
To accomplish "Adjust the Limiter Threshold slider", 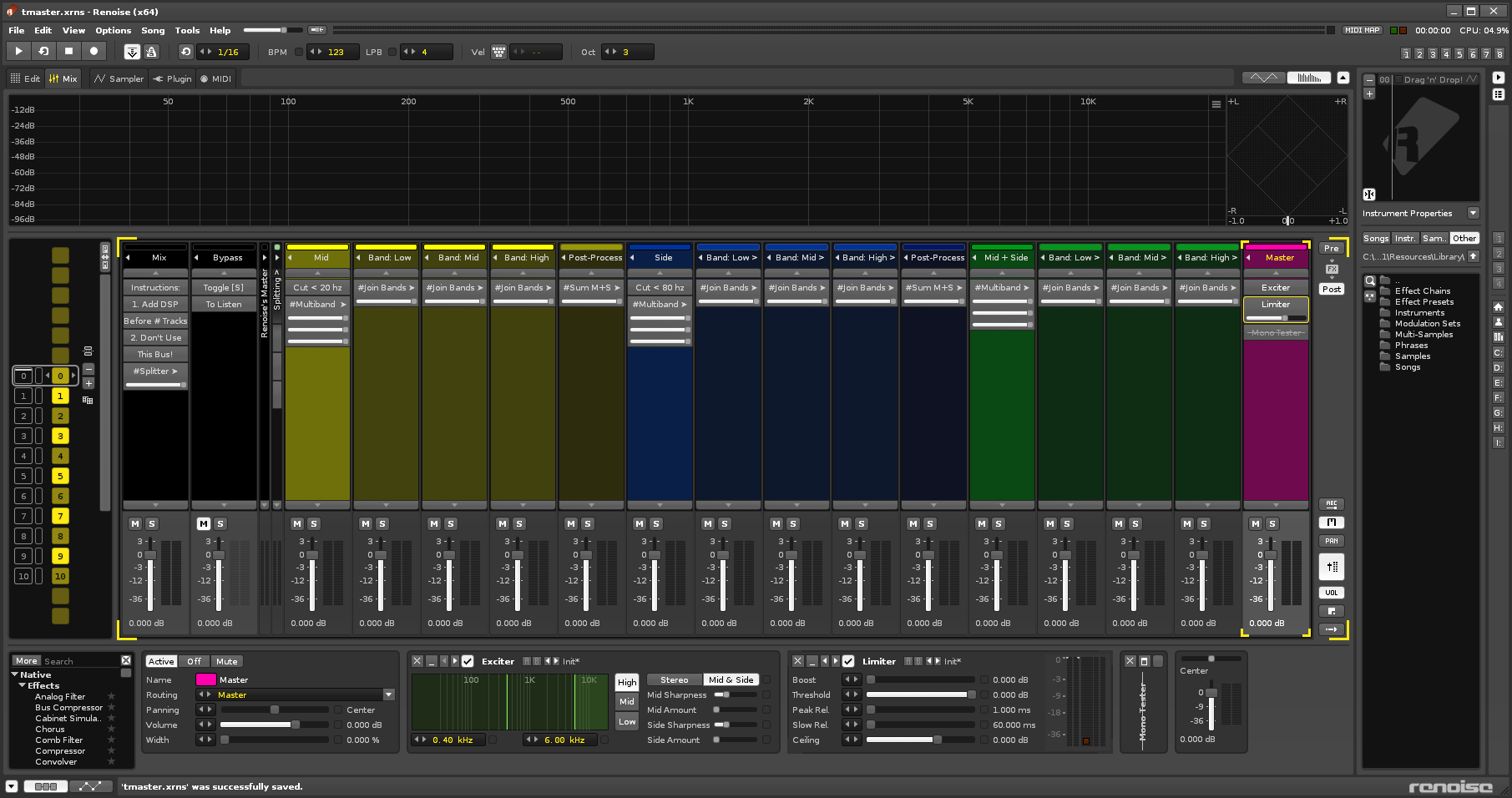I will [x=920, y=694].
